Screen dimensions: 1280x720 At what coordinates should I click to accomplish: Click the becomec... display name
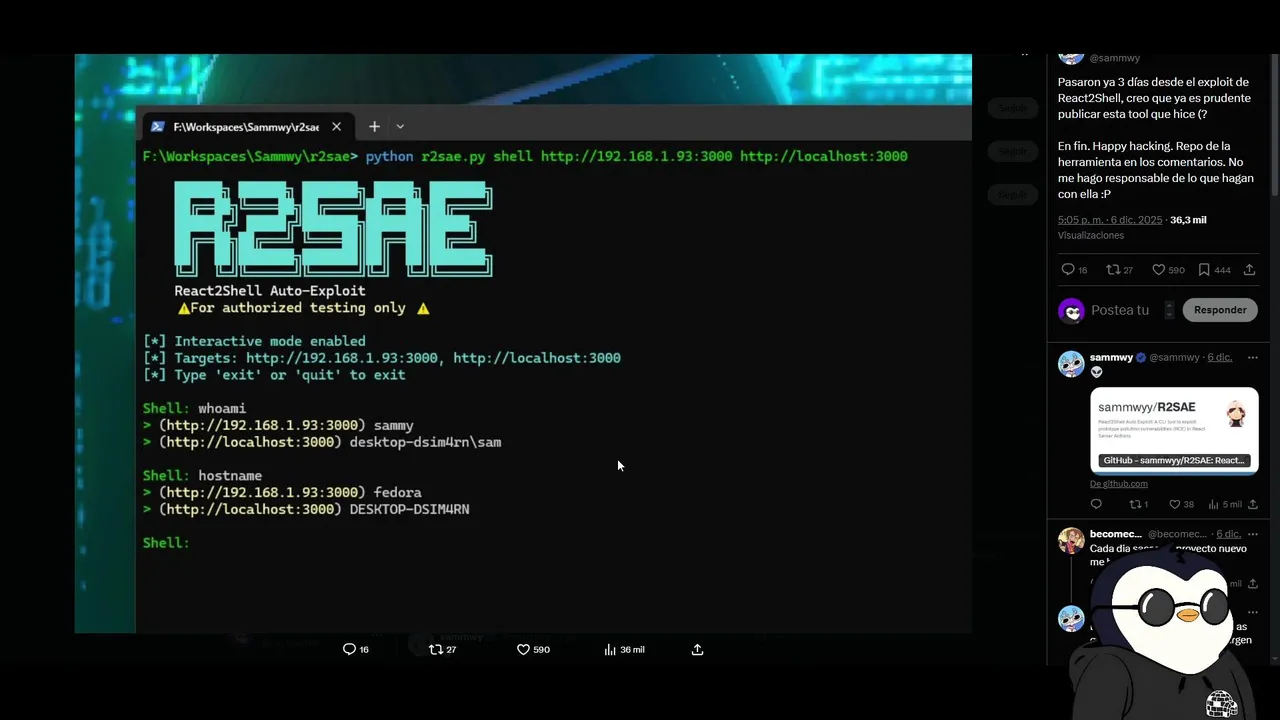pos(1116,534)
